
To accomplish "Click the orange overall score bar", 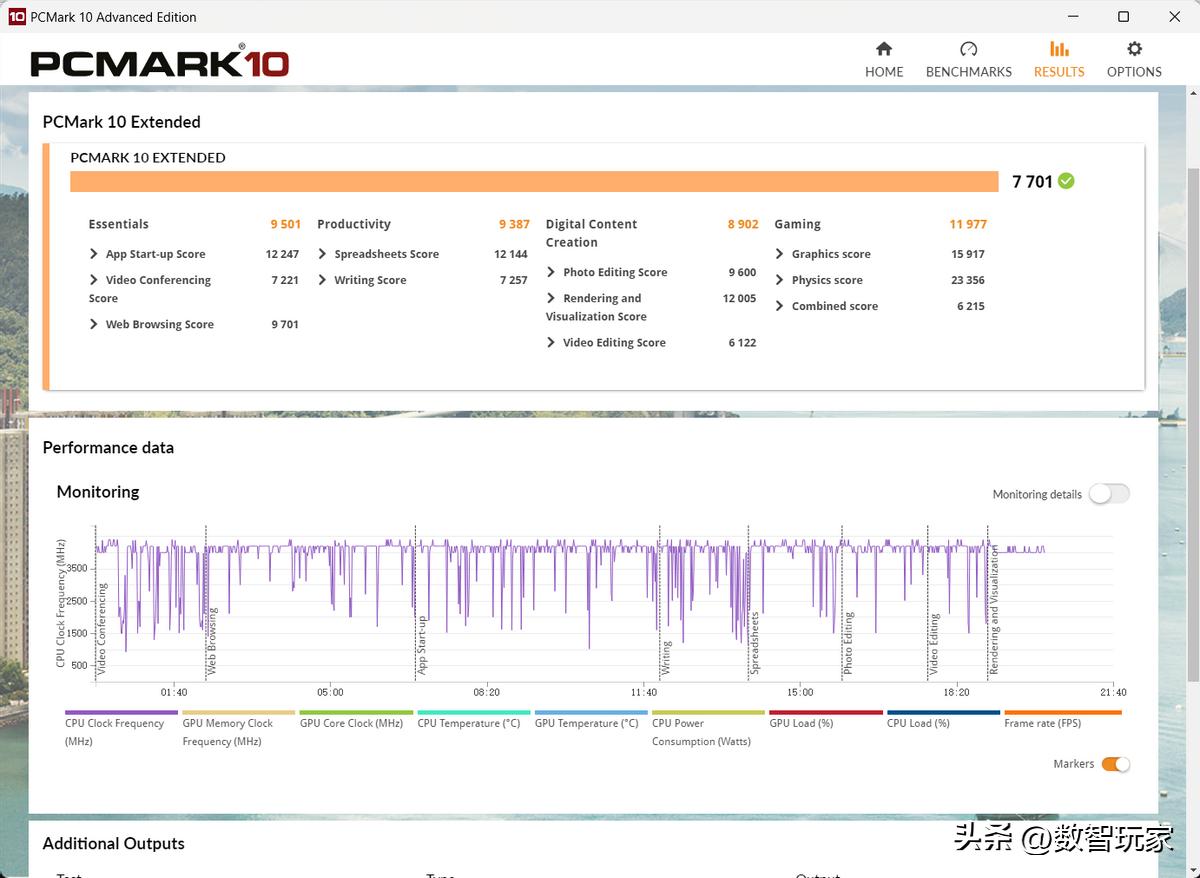I will click(x=534, y=181).
